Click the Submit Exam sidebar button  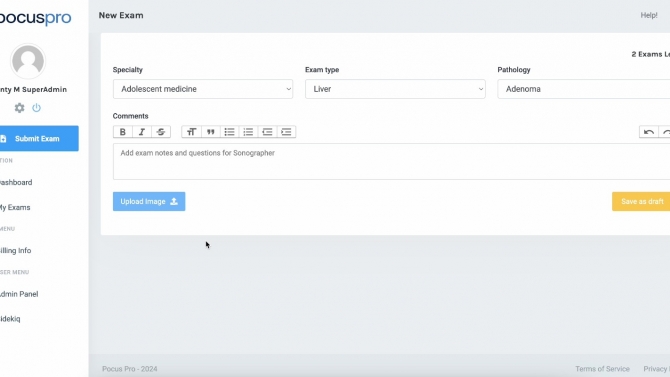point(39,138)
